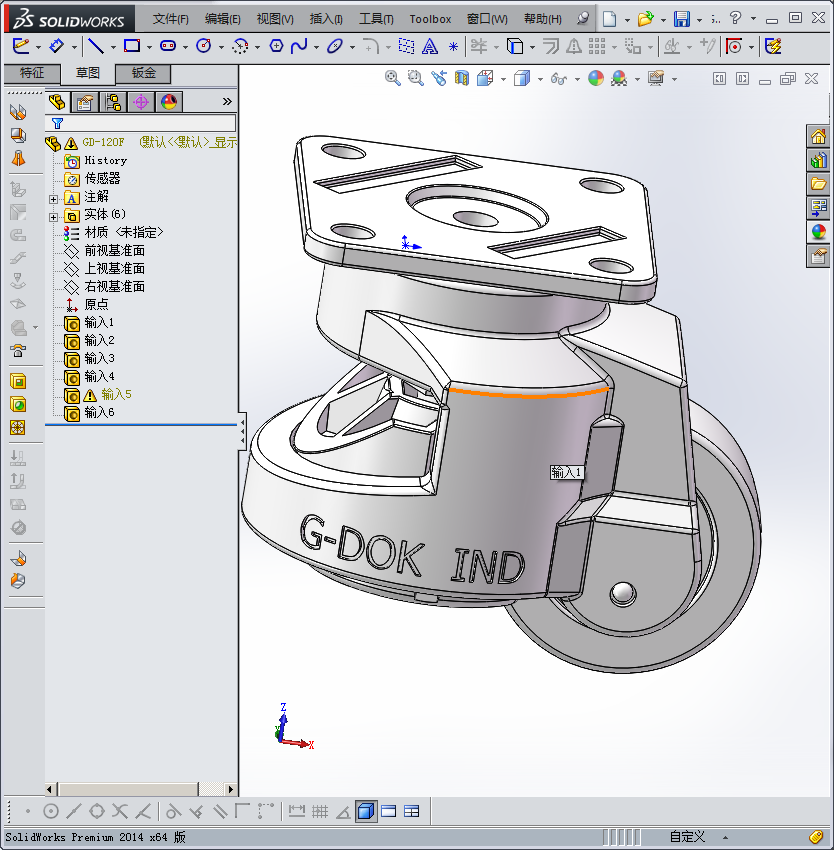Open Appearances tab in right task pane
The image size is (834, 850).
click(x=818, y=232)
